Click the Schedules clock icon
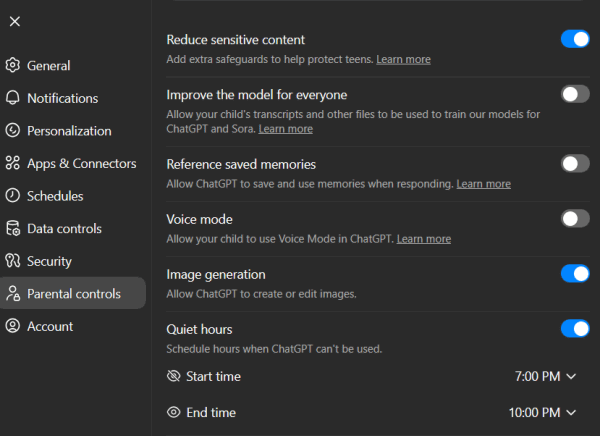The height and width of the screenshot is (436, 600). pyautogui.click(x=13, y=196)
